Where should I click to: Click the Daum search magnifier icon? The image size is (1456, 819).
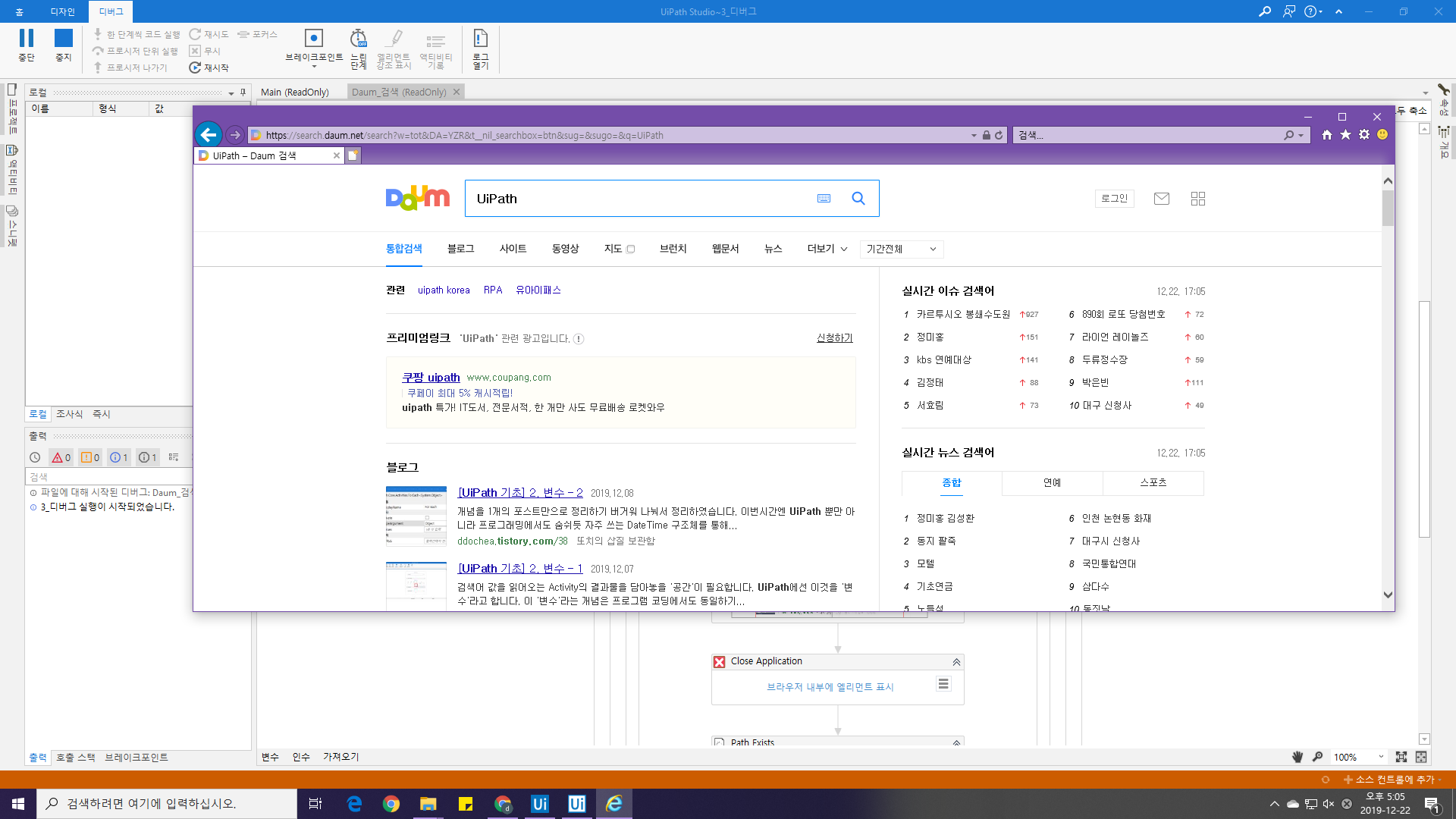(x=858, y=199)
